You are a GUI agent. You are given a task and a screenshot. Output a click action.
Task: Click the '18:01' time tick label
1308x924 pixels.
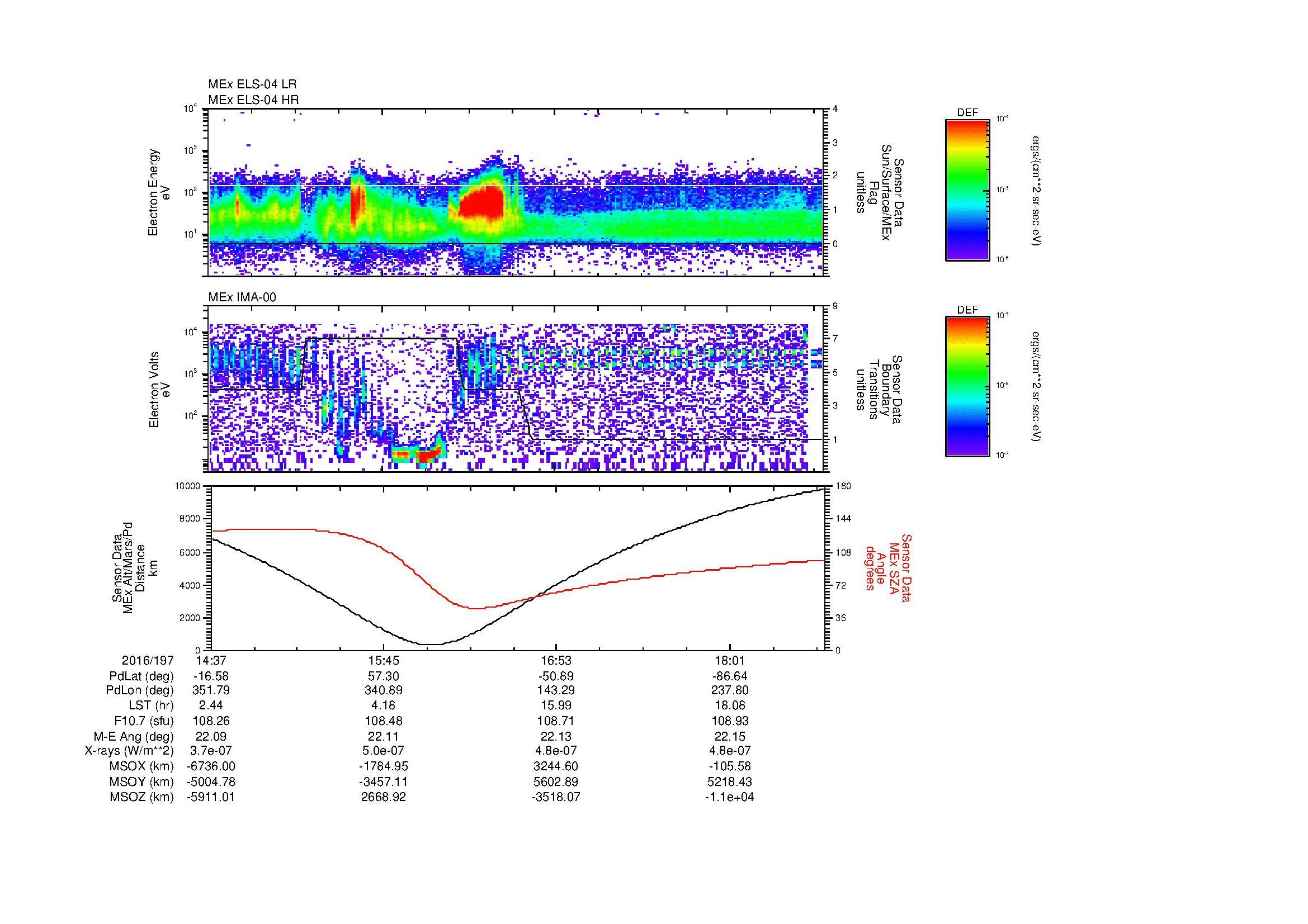click(730, 661)
